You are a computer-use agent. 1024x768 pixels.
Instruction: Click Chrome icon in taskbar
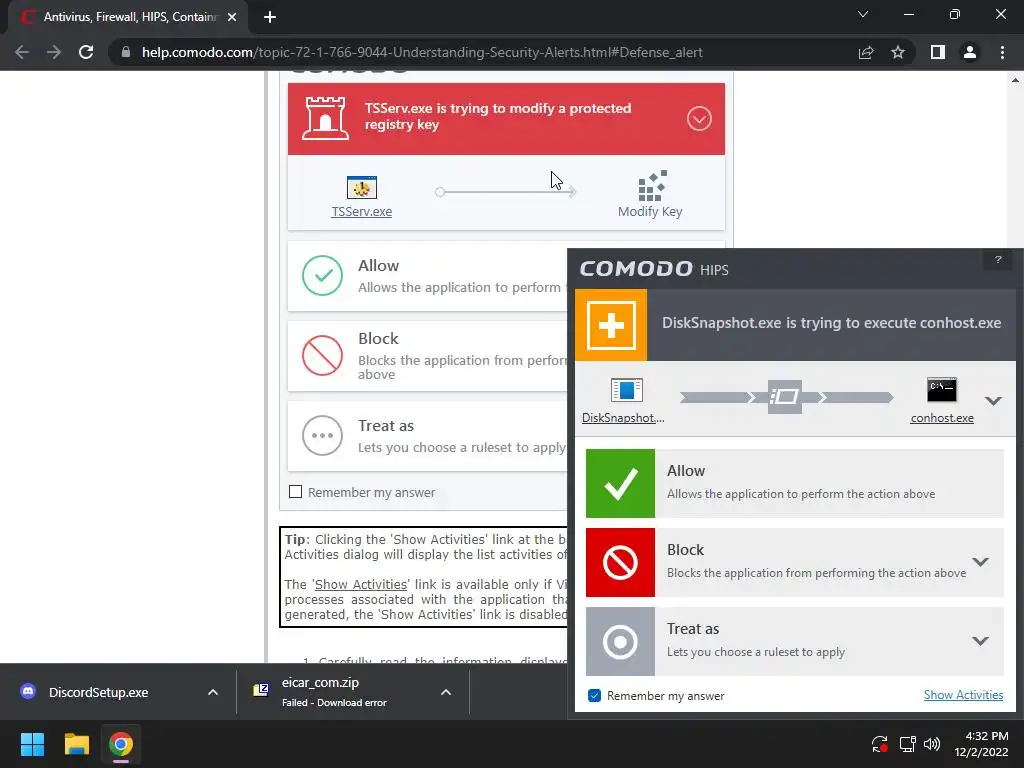[121, 744]
